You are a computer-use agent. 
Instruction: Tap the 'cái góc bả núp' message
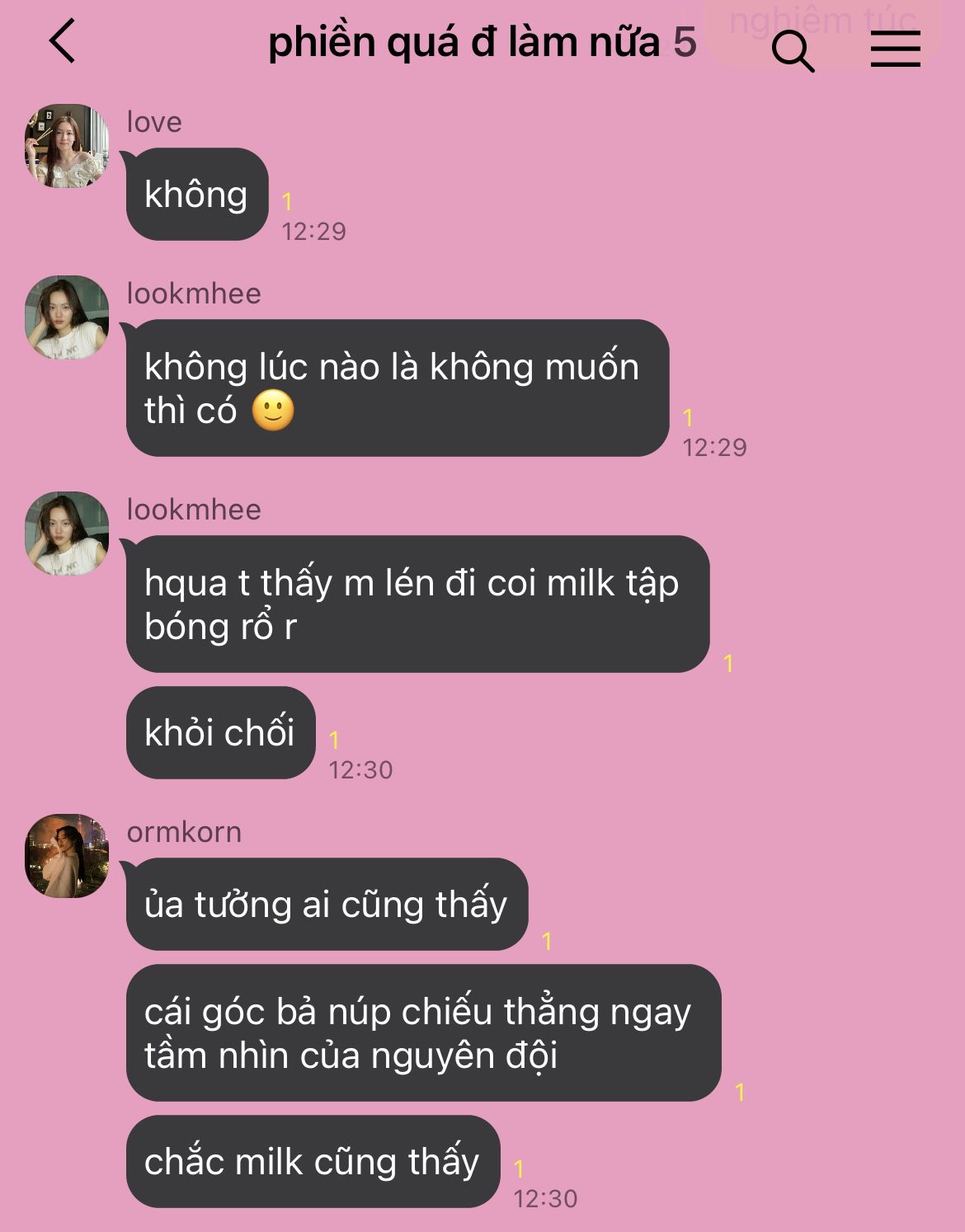pos(423,1033)
